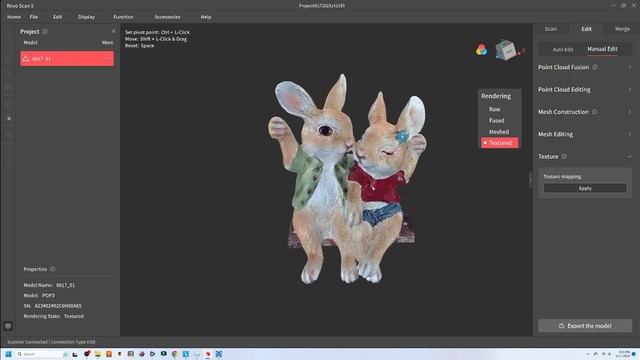Click the model triangle icon beside 0617_01

26,59
